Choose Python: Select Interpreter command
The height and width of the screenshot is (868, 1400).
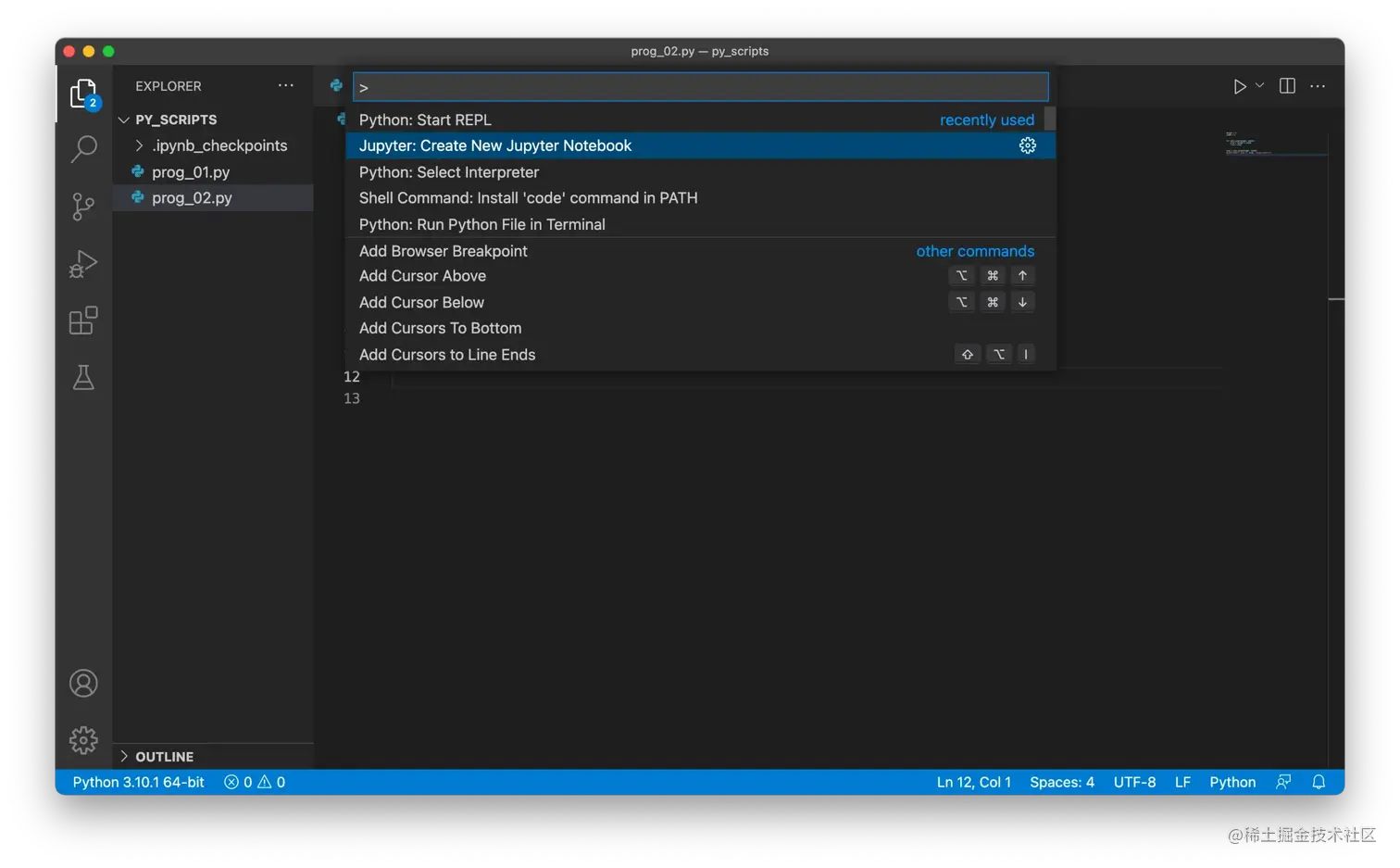[x=700, y=172]
